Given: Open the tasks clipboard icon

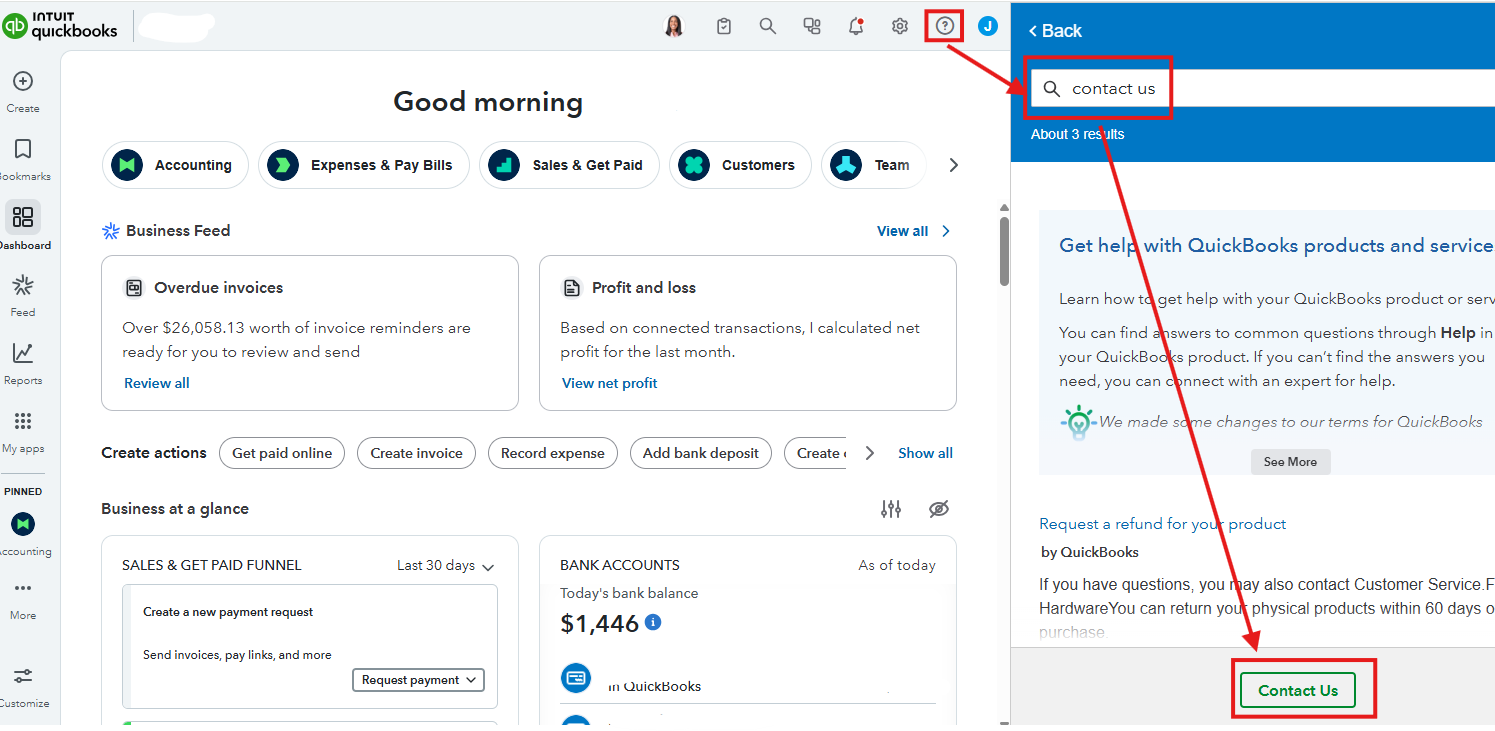Looking at the screenshot, I should (x=724, y=27).
